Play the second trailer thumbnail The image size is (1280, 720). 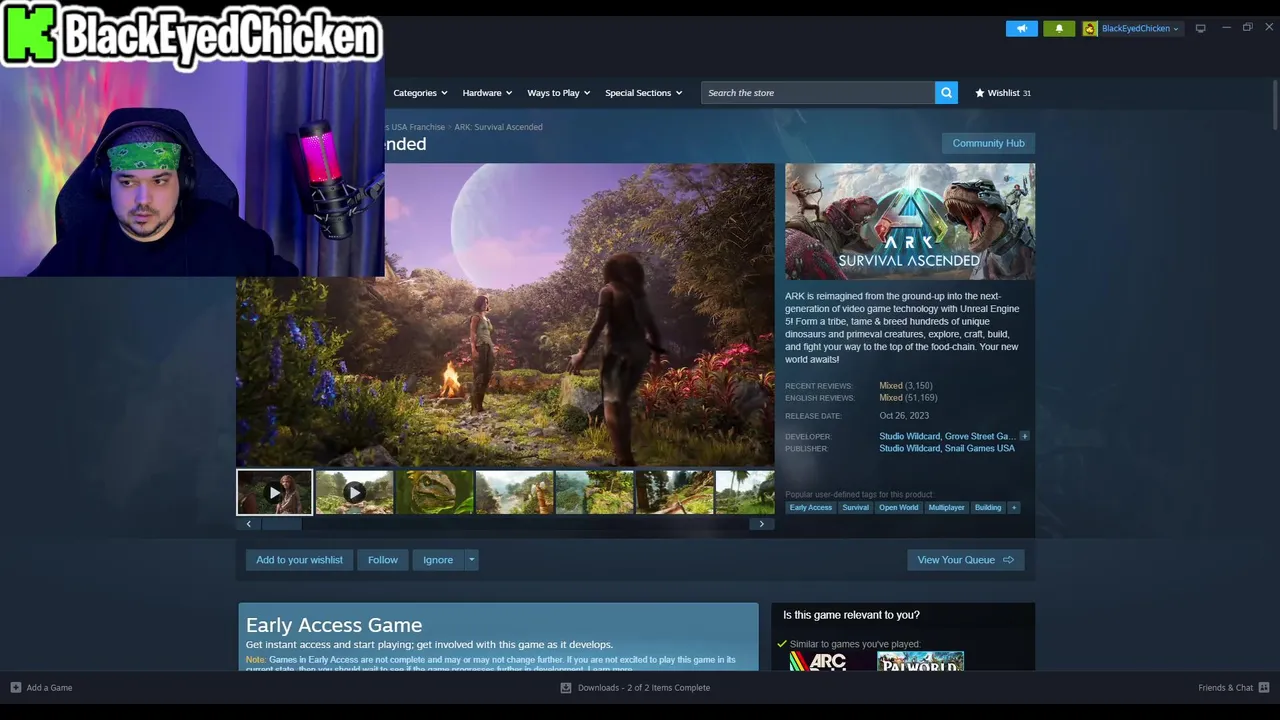tap(354, 492)
